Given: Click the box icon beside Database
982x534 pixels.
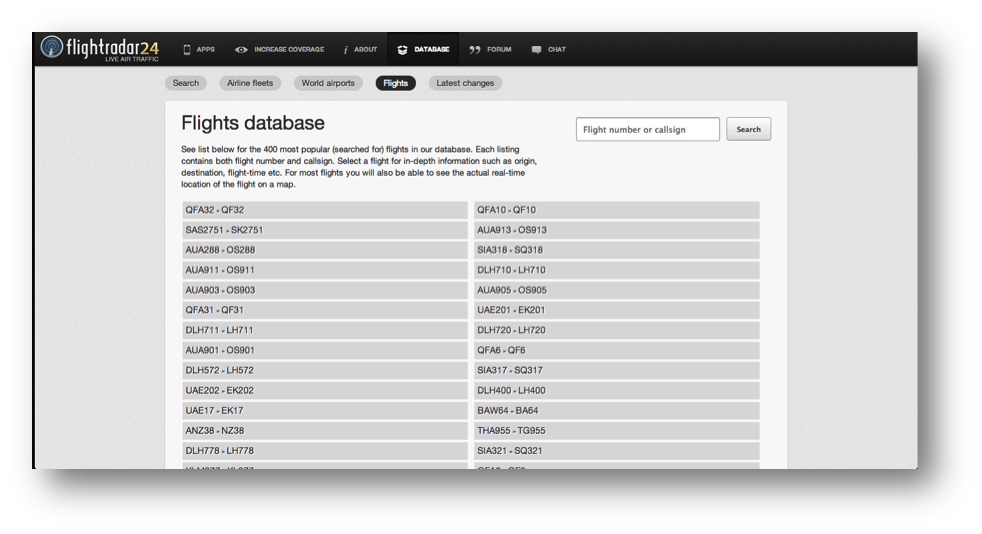Looking at the screenshot, I should [x=403, y=49].
